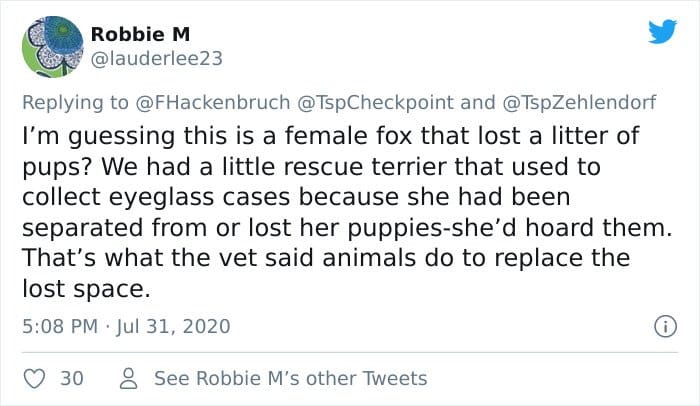See Robbie M's other Tweets
This screenshot has width=700, height=406.
[291, 379]
